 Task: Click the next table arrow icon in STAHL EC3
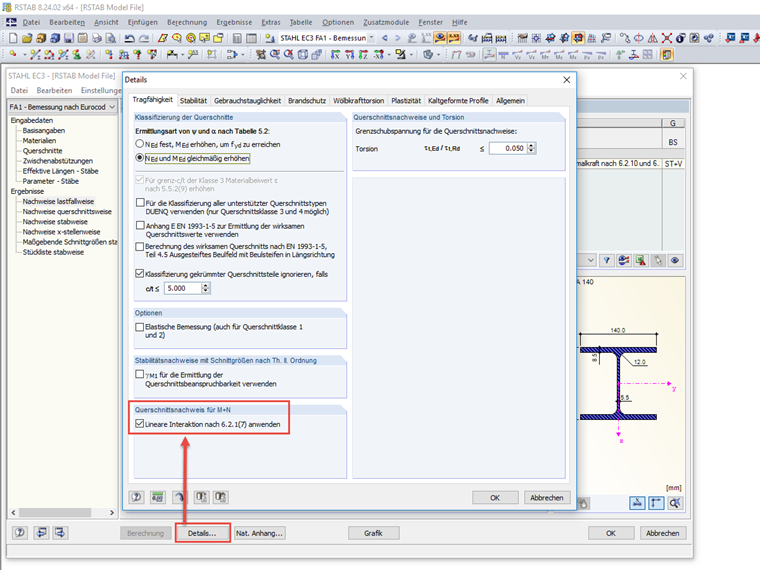(60, 533)
